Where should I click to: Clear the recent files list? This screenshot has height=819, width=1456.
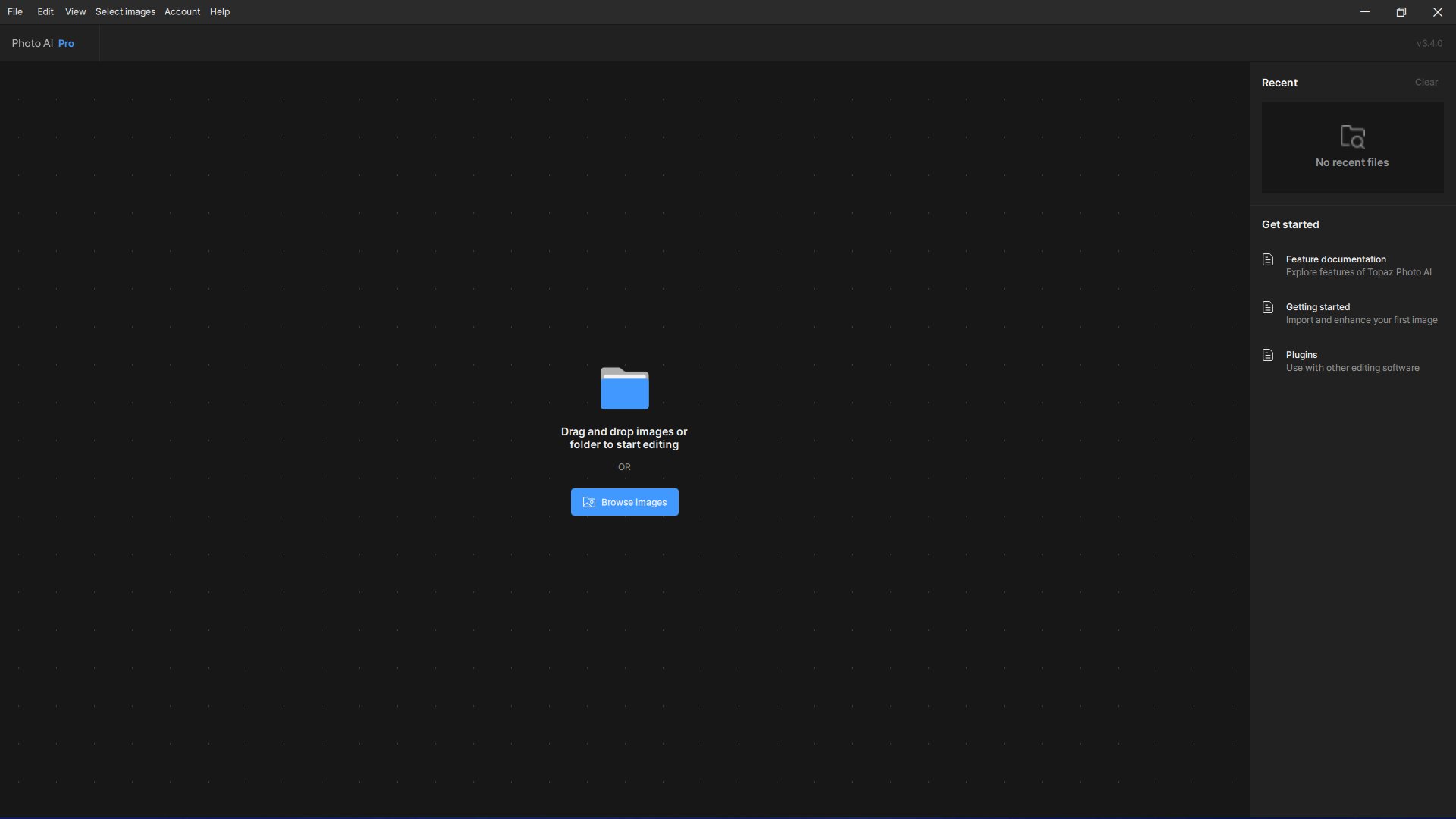tap(1426, 83)
